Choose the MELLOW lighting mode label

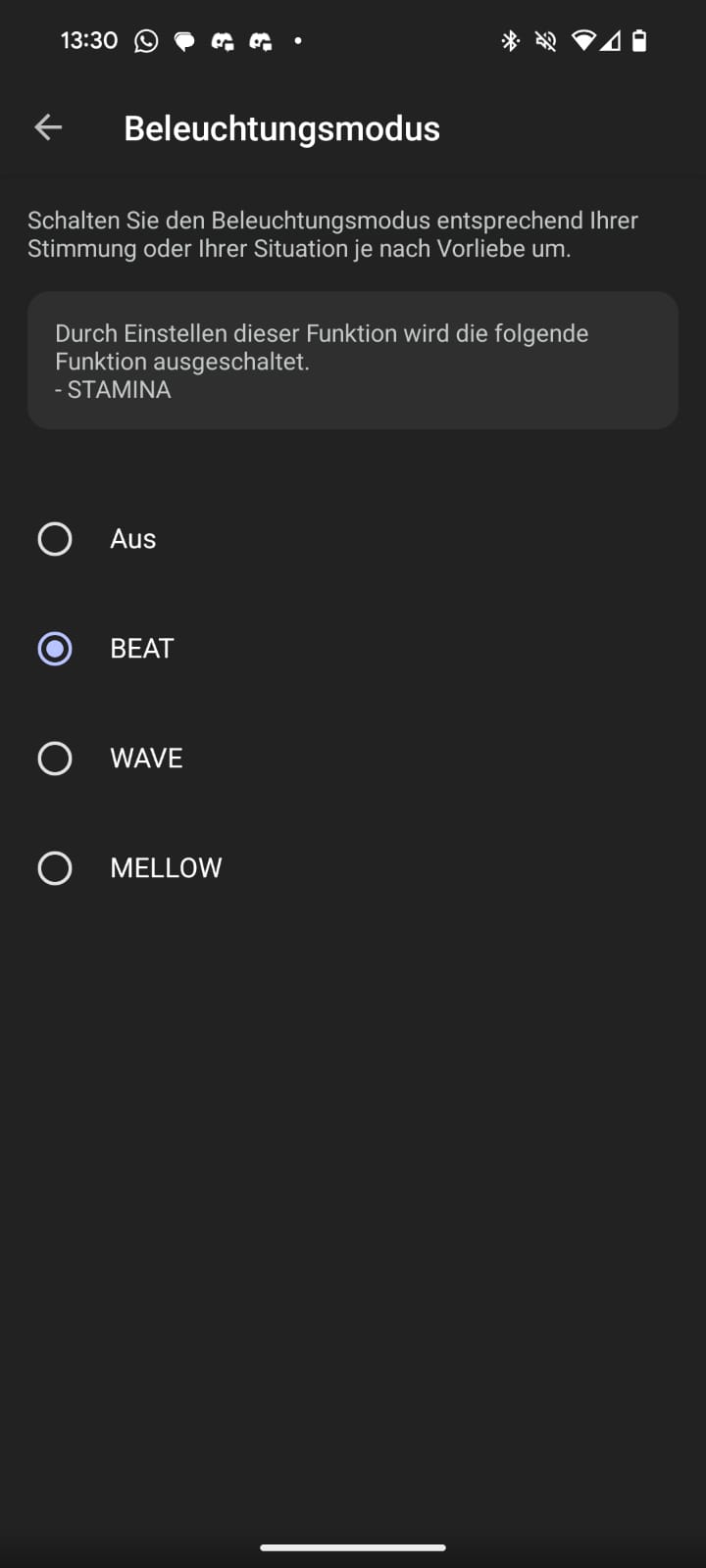coord(166,868)
